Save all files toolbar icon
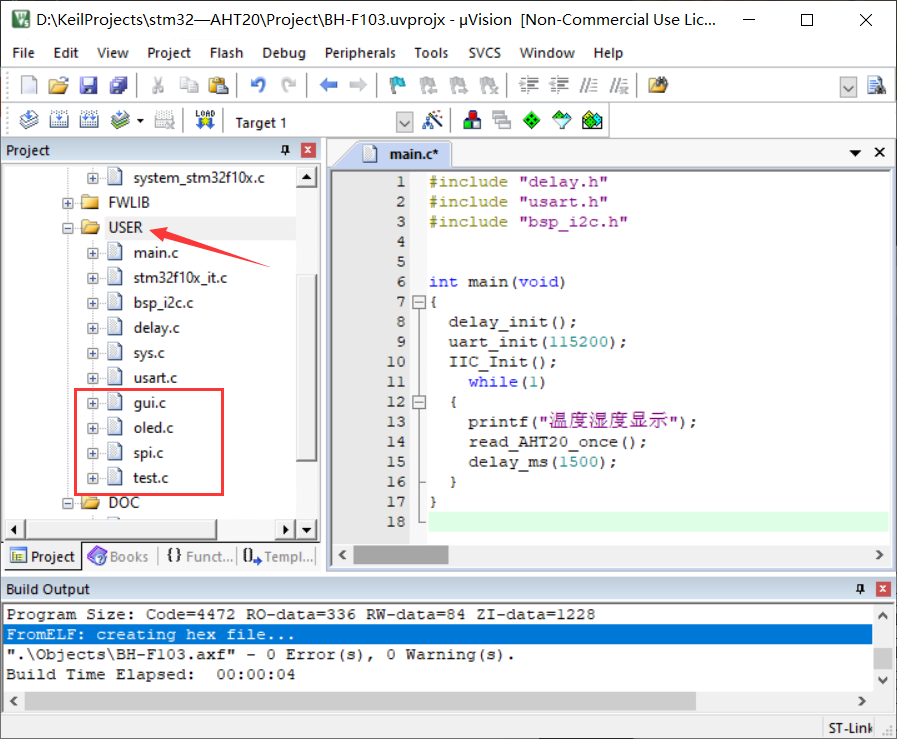897x739 pixels. click(118, 85)
